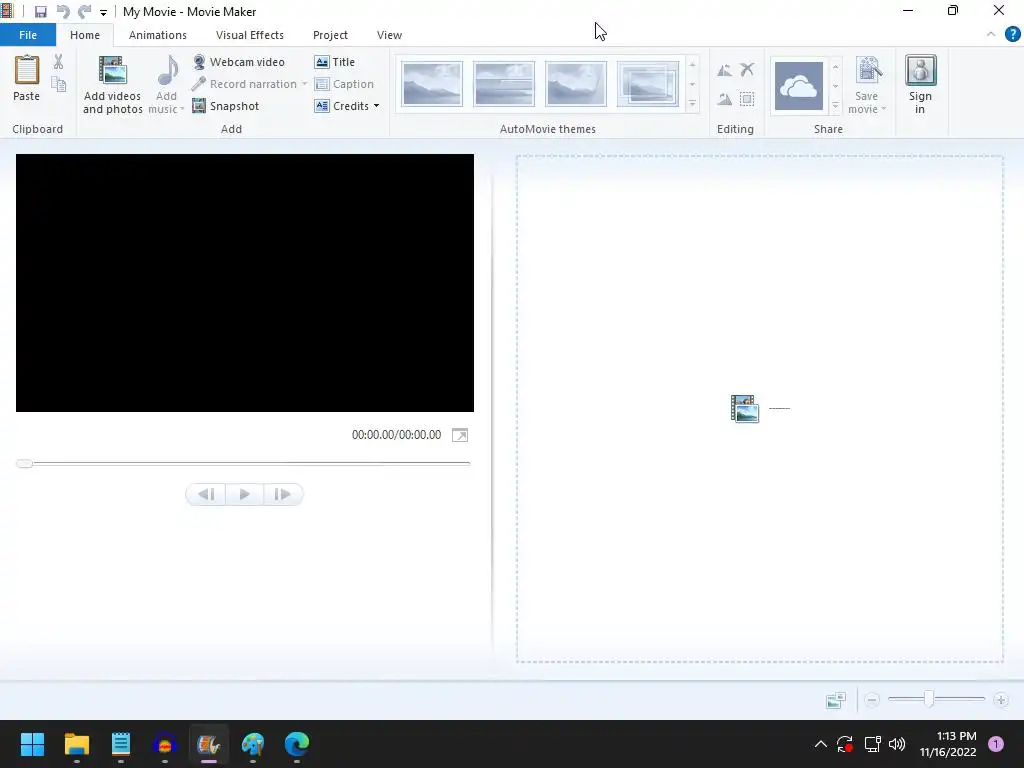Open the notification badge in system tray
This screenshot has width=1024, height=768.
996,744
